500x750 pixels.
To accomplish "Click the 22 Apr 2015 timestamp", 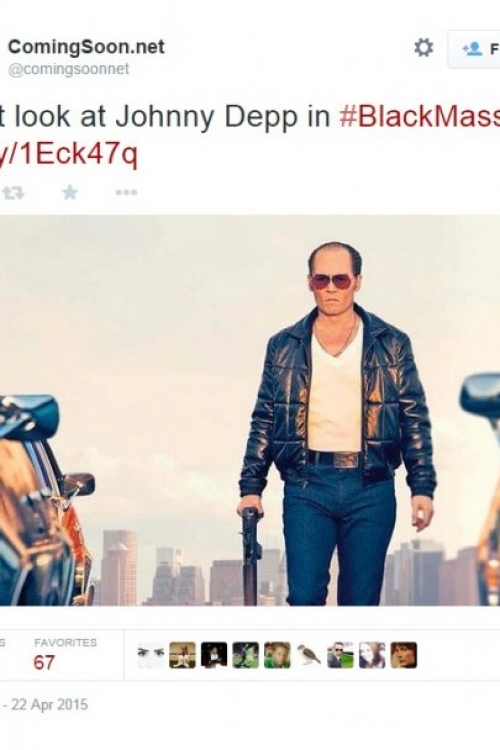I will 49,705.
